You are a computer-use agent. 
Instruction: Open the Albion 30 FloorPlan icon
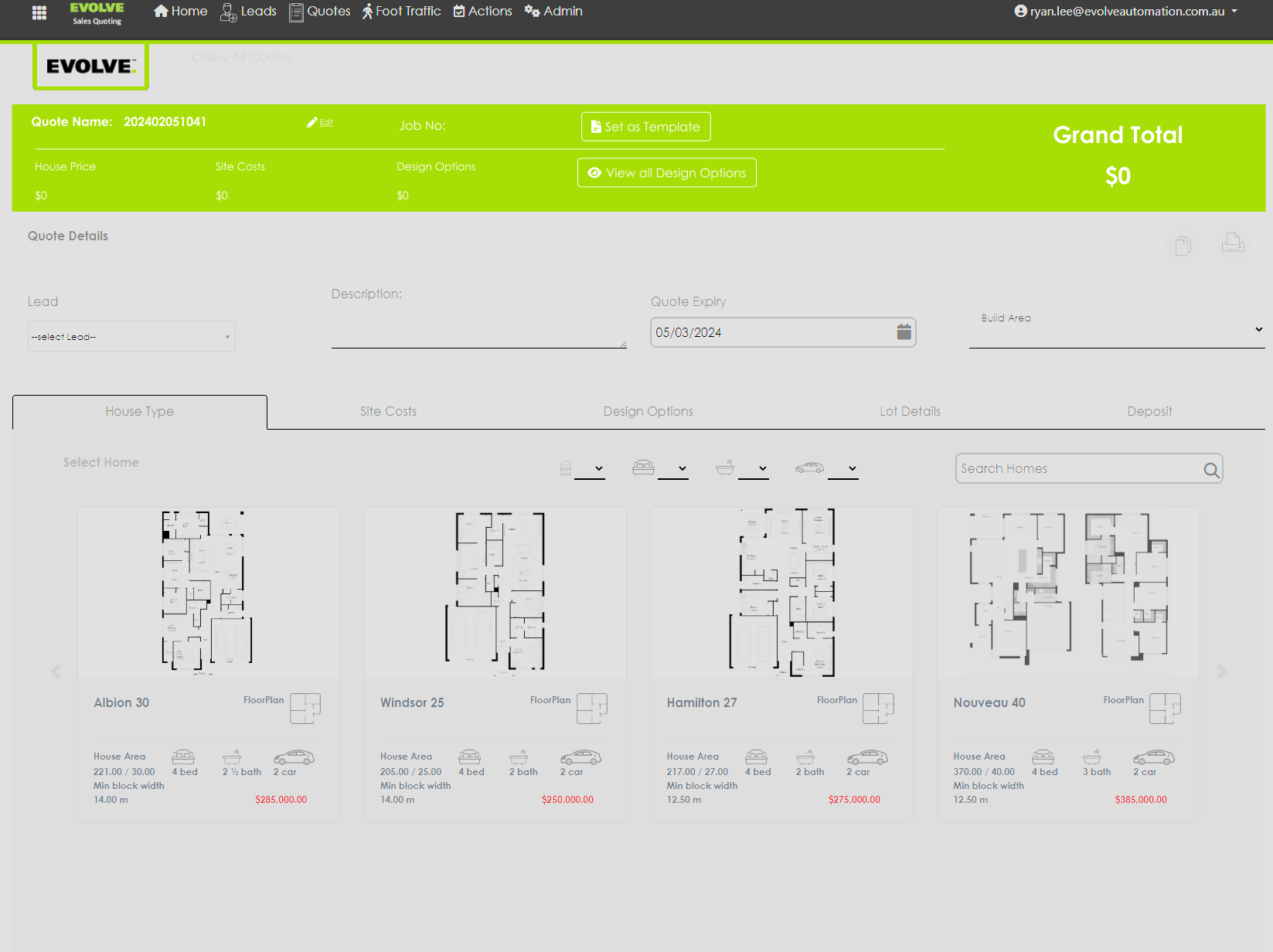(x=305, y=708)
